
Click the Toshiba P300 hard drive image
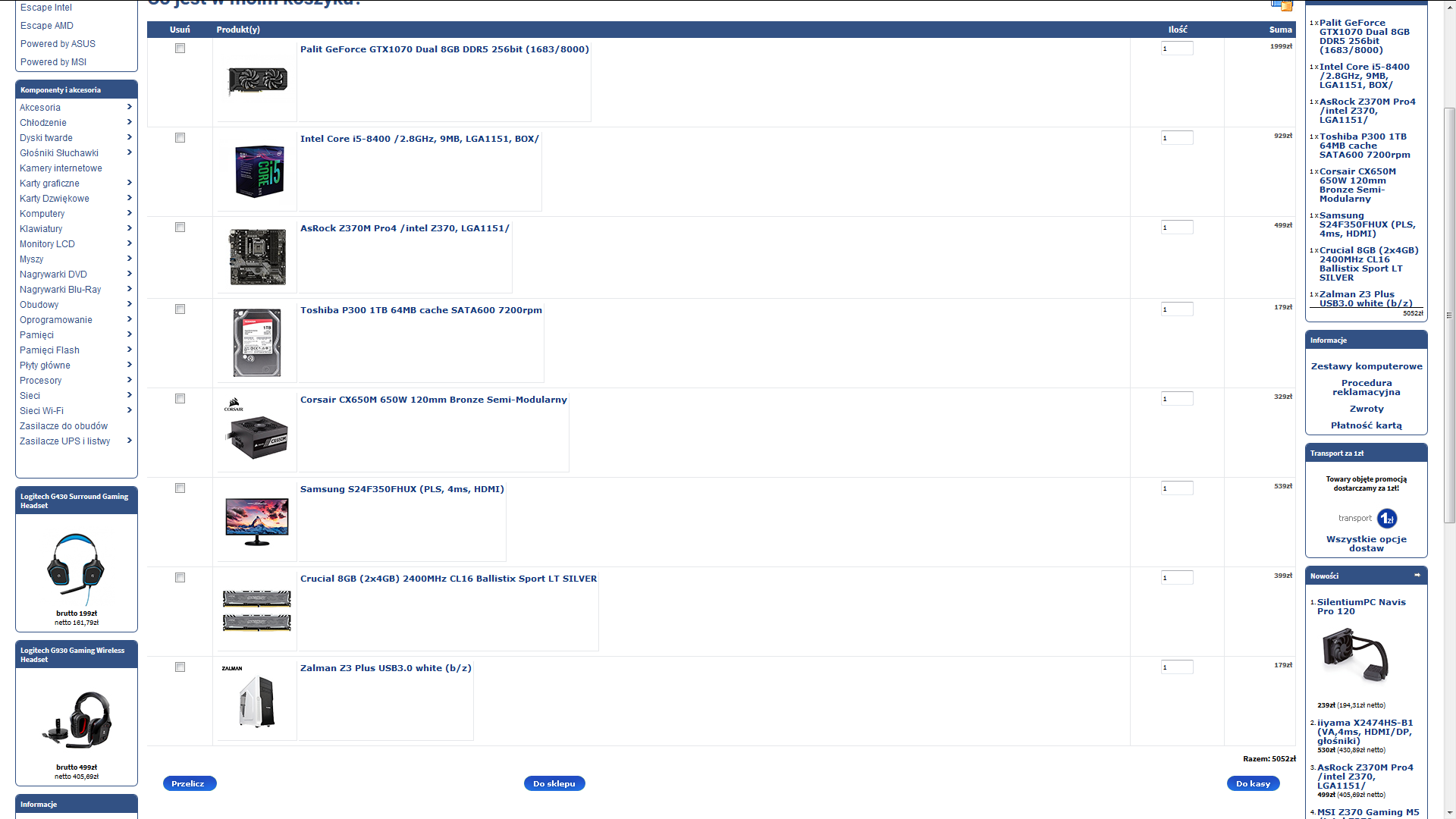click(x=257, y=343)
